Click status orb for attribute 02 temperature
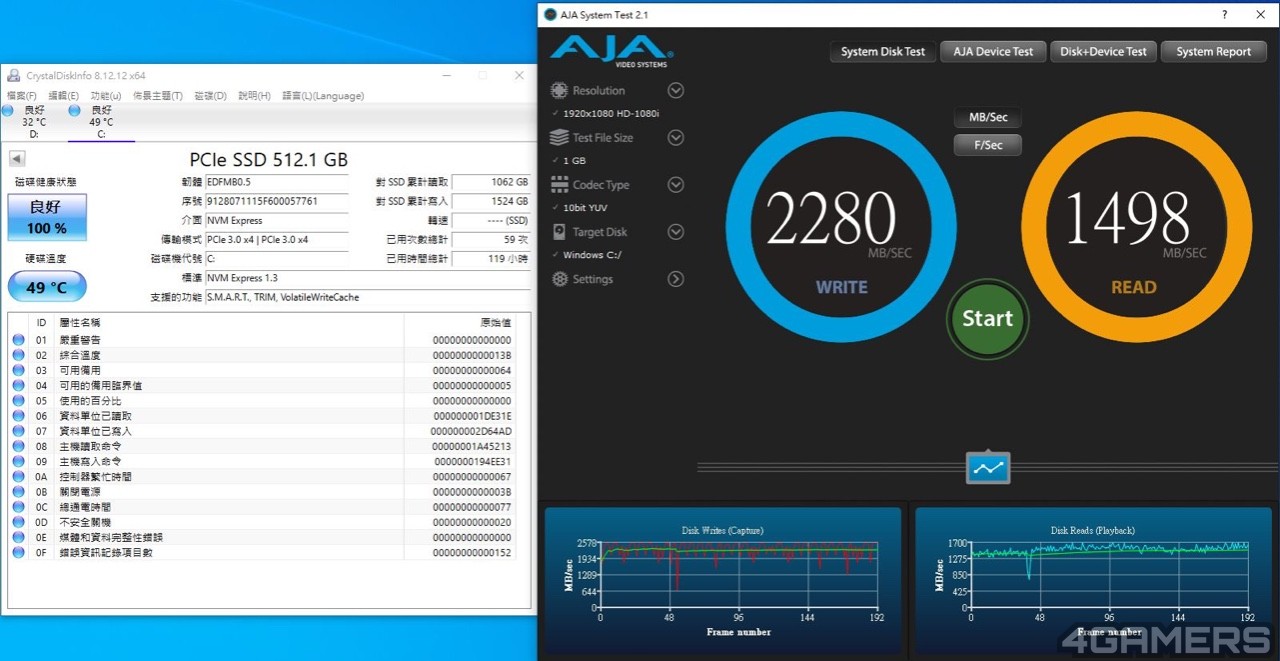Image resolution: width=1280 pixels, height=661 pixels. pos(18,355)
